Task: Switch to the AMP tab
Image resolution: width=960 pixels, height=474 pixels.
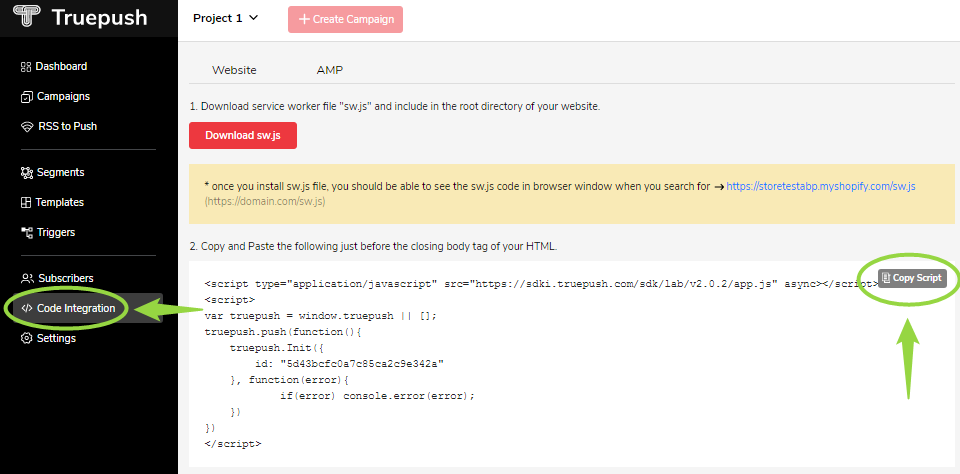Action: [x=329, y=70]
